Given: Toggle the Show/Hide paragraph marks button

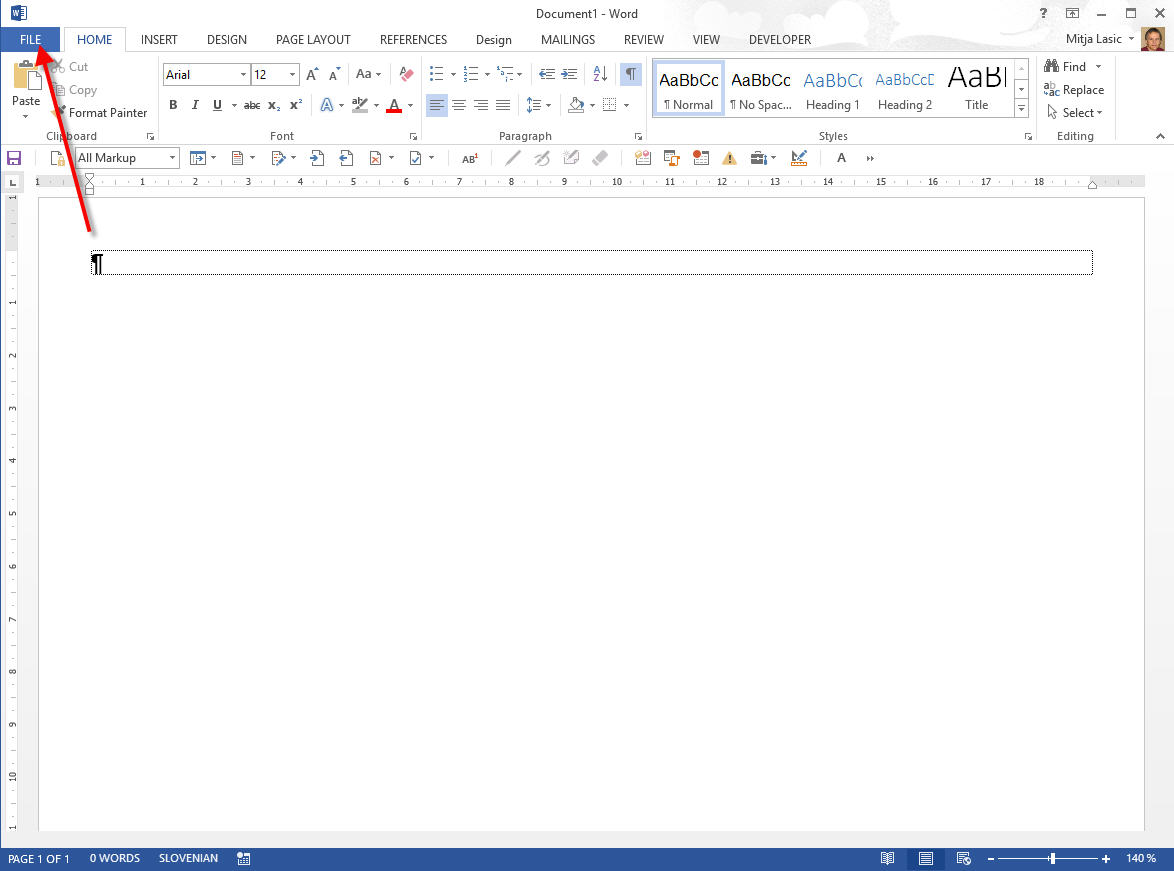Looking at the screenshot, I should (x=630, y=74).
